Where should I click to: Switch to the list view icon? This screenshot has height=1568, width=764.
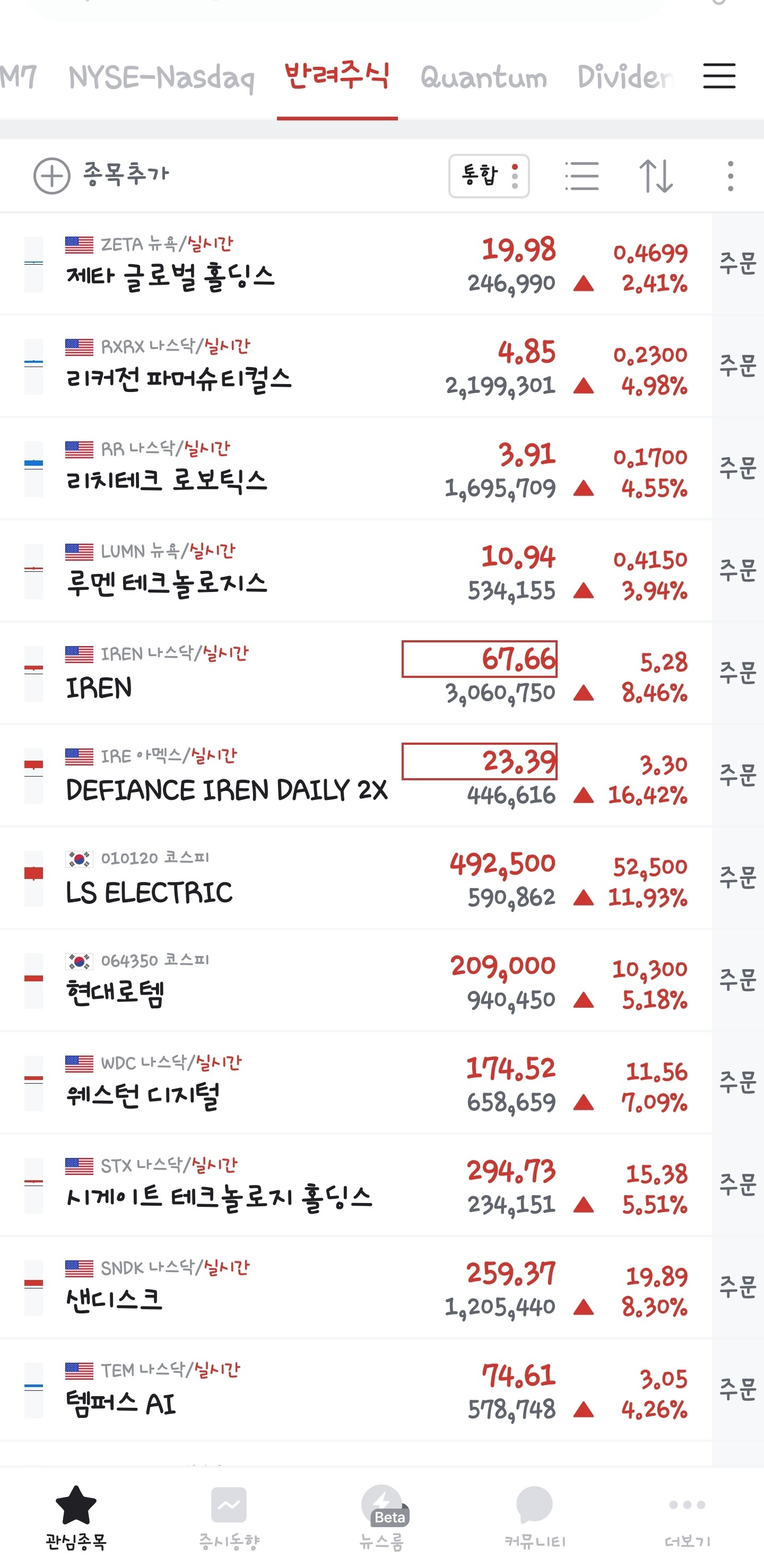(x=581, y=176)
